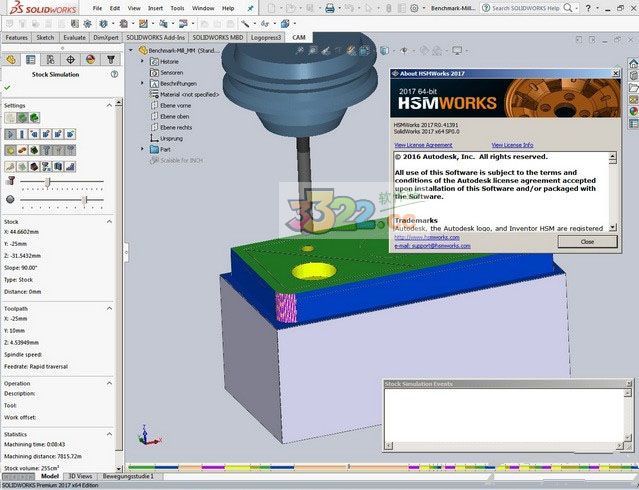The image size is (639, 490).
Task: Collapse the Stock section
Action: pyautogui.click(x=109, y=221)
